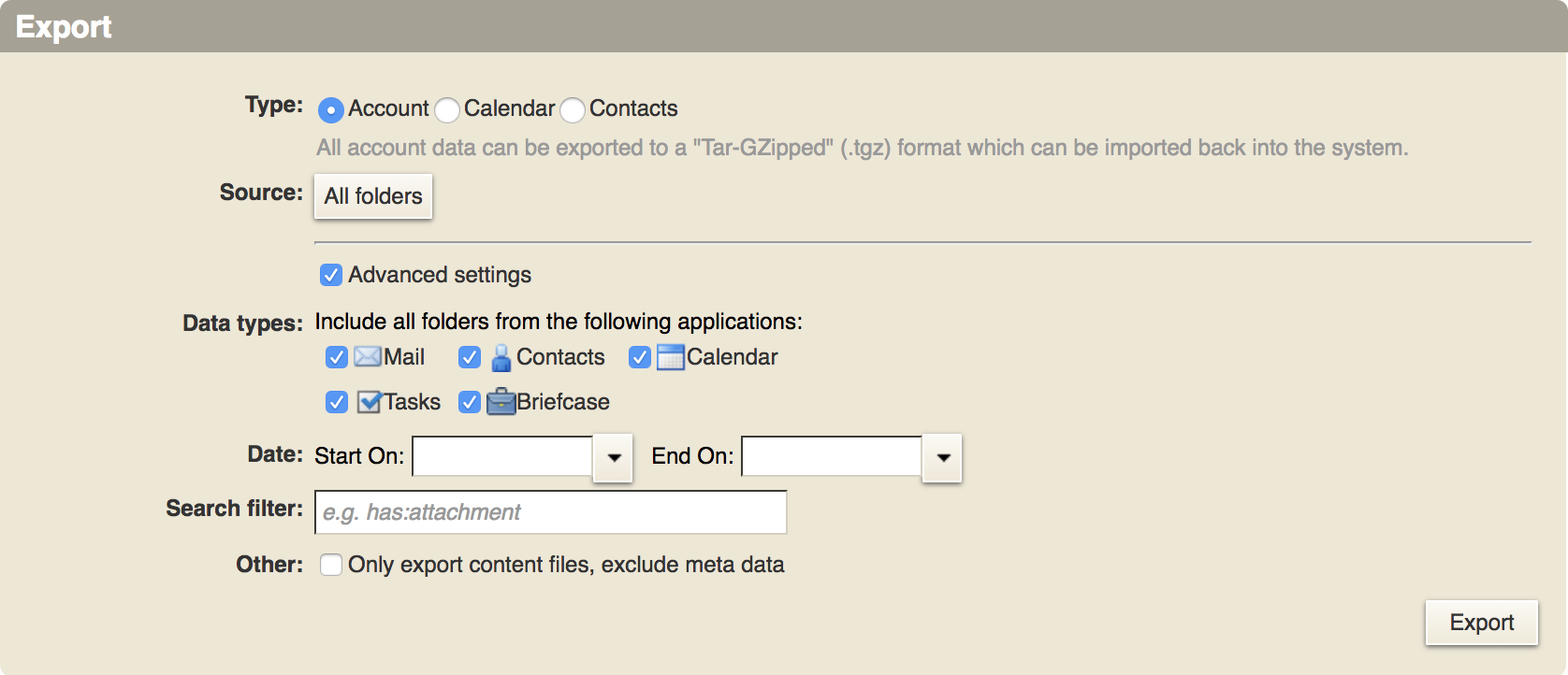Click the Calendar application icon
This screenshot has height=675, width=1568.
click(671, 357)
